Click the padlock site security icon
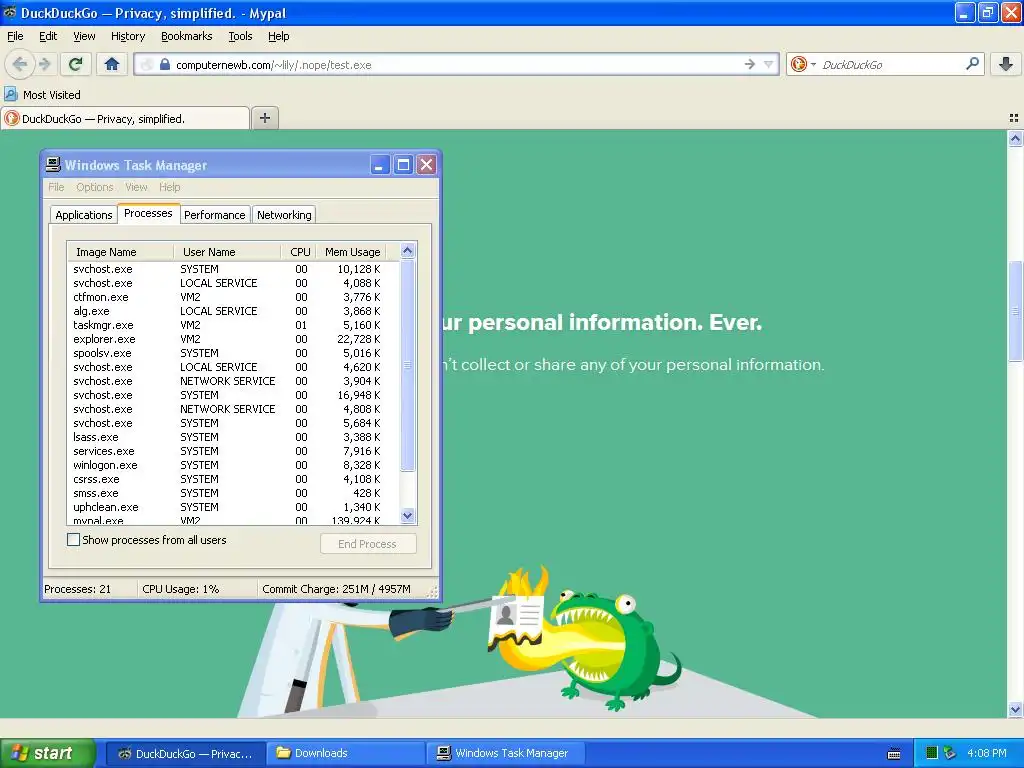 (x=165, y=65)
